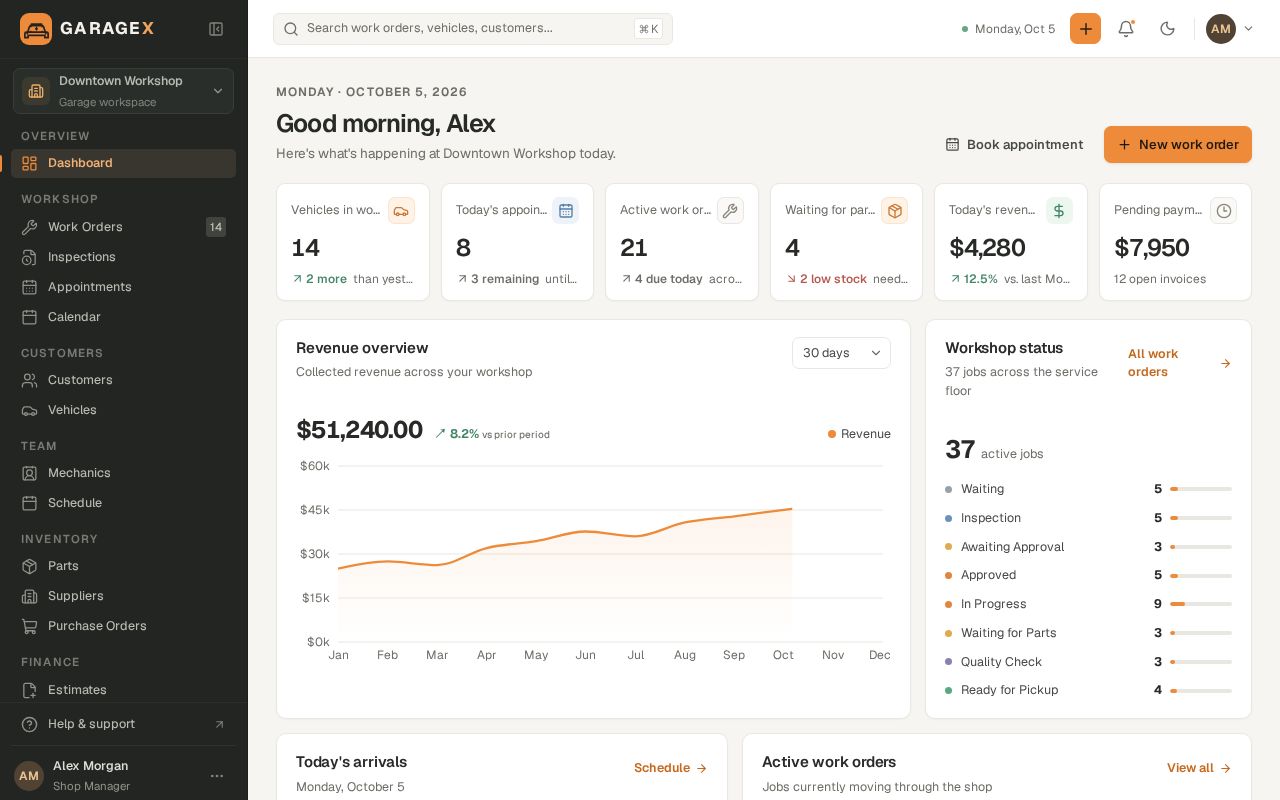Click the AM avatar in top bar
Image resolution: width=1280 pixels, height=800 pixels.
click(1220, 29)
